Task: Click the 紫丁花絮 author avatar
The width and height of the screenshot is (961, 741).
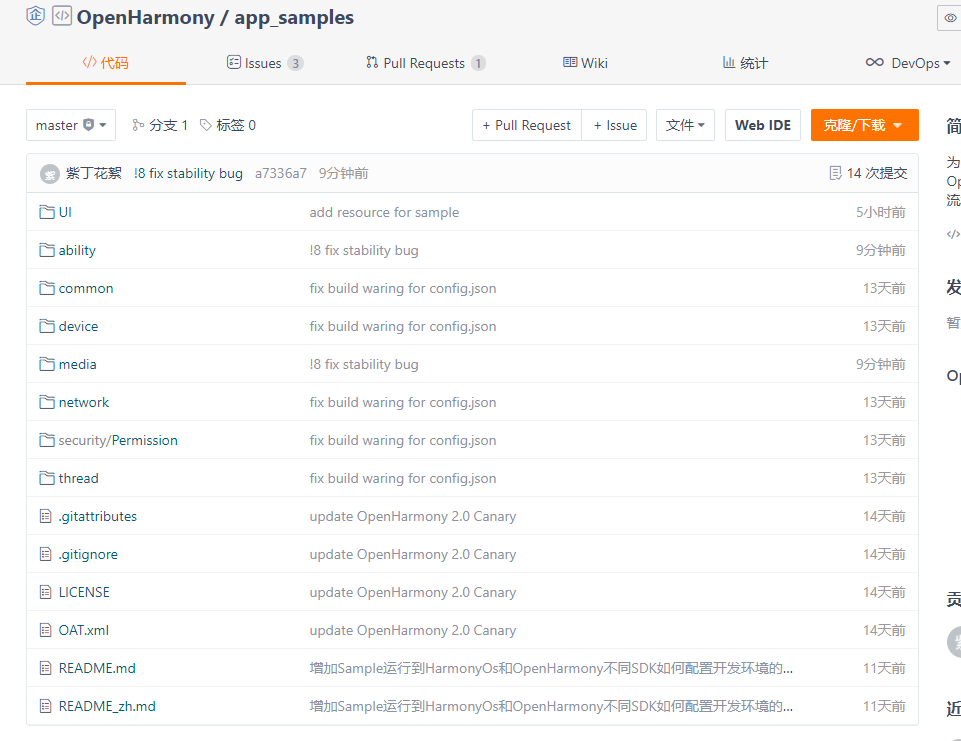Action: [x=50, y=174]
